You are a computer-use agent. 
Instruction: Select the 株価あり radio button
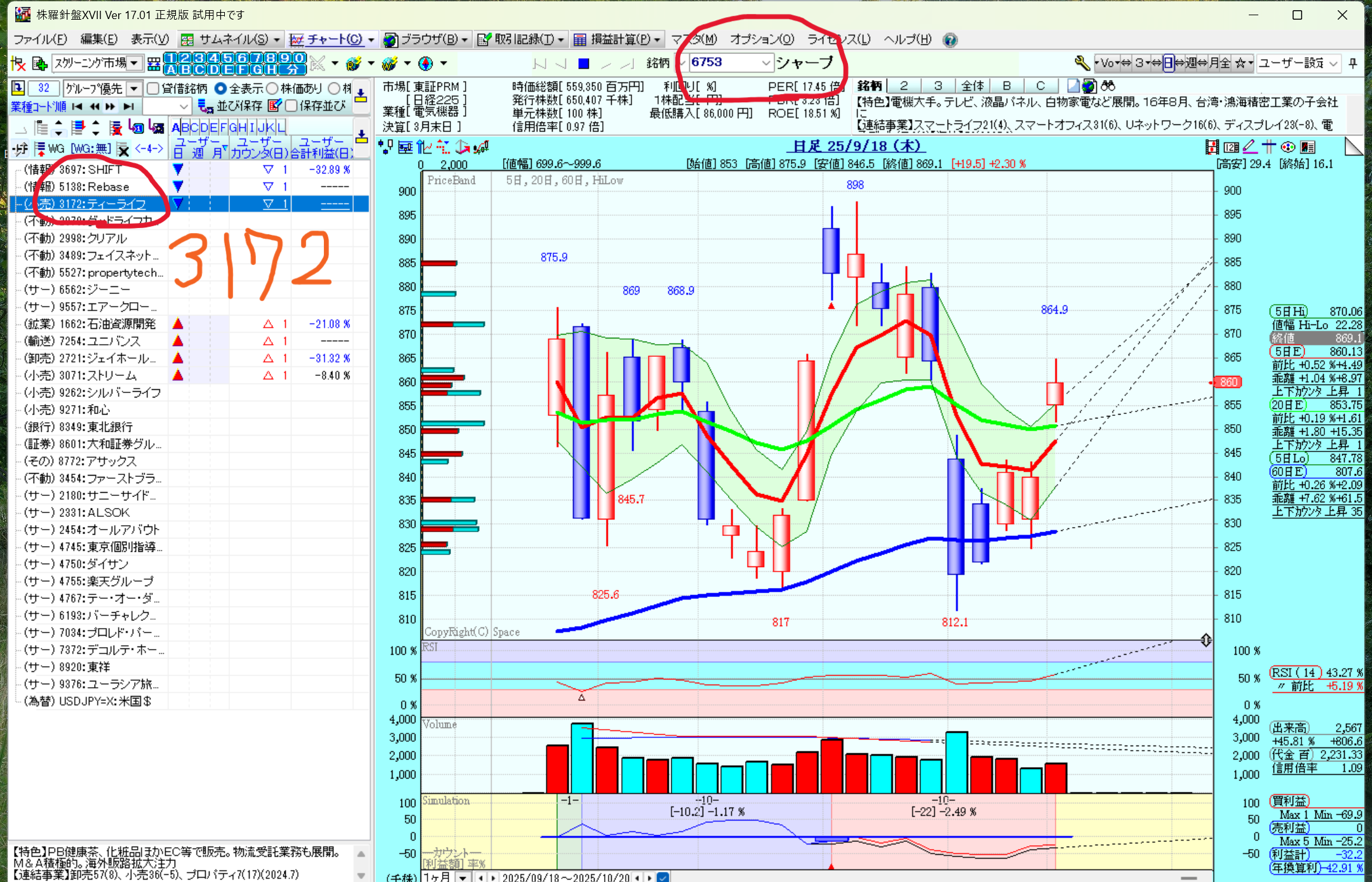click(x=272, y=88)
